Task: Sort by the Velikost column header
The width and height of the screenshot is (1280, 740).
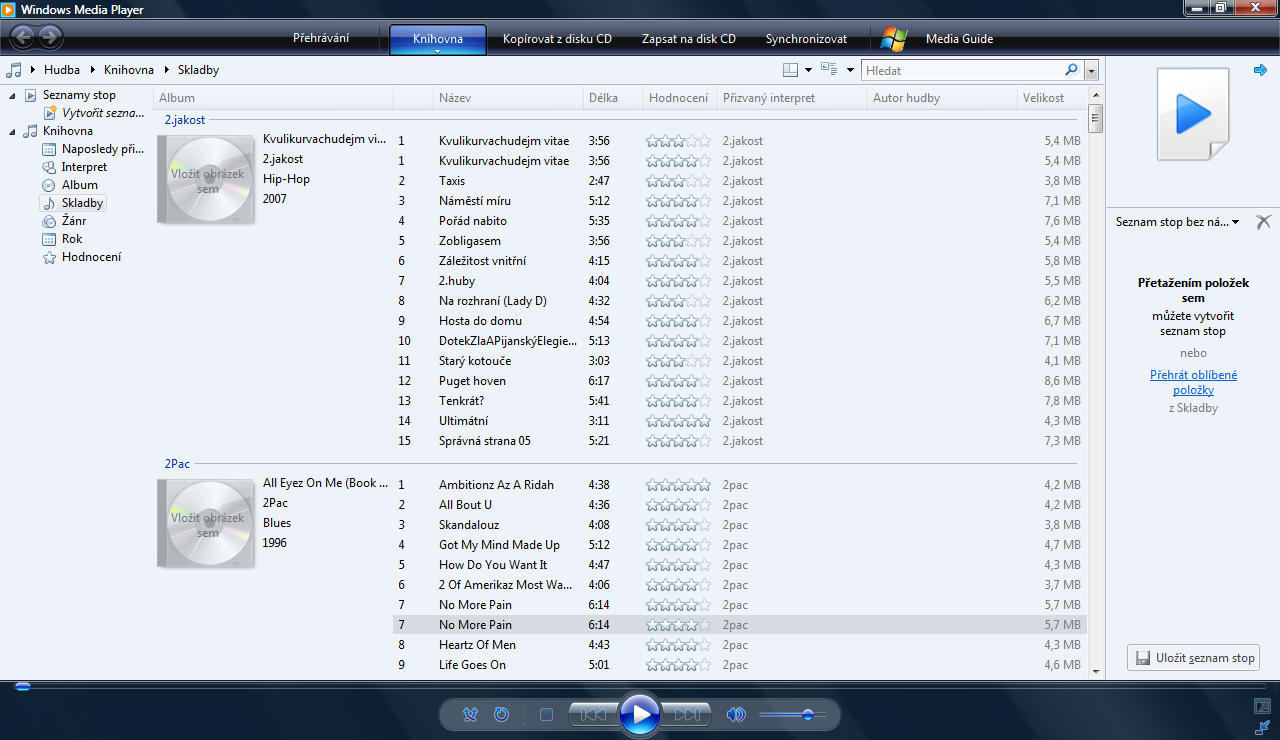Action: click(x=1050, y=98)
